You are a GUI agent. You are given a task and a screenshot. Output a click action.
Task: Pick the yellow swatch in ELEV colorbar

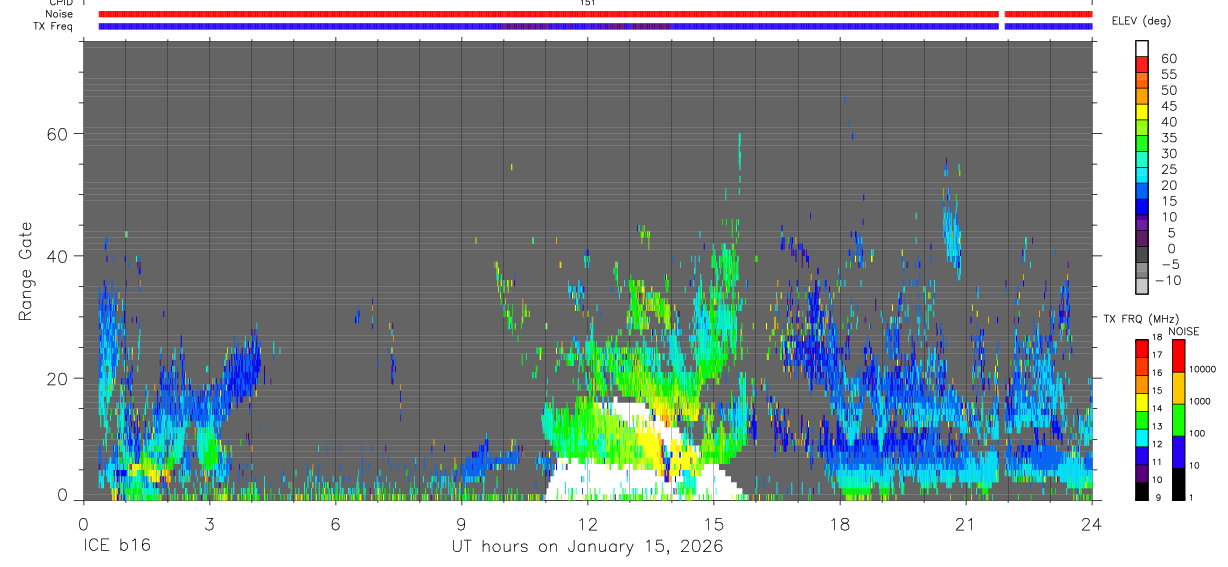click(1142, 111)
